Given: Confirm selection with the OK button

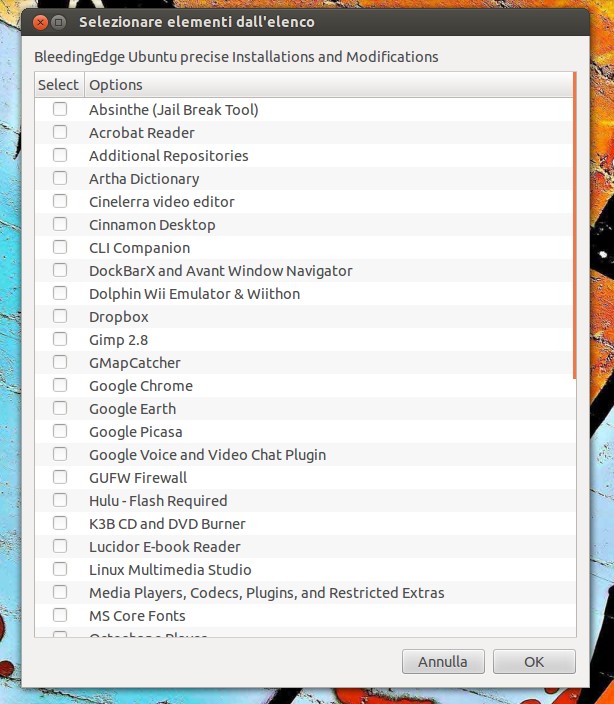Looking at the screenshot, I should tap(534, 661).
